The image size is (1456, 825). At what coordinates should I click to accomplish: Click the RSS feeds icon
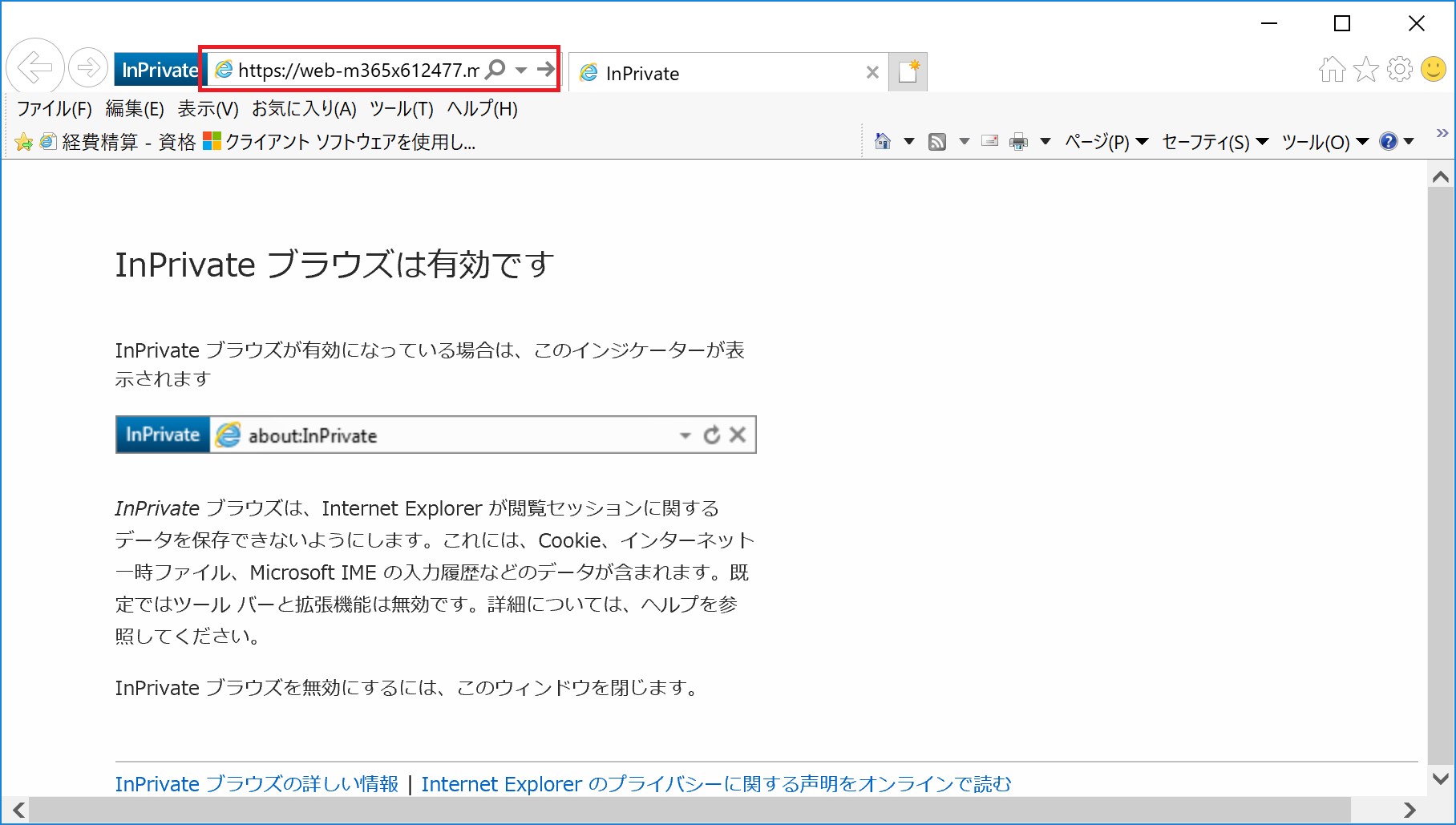tap(937, 142)
